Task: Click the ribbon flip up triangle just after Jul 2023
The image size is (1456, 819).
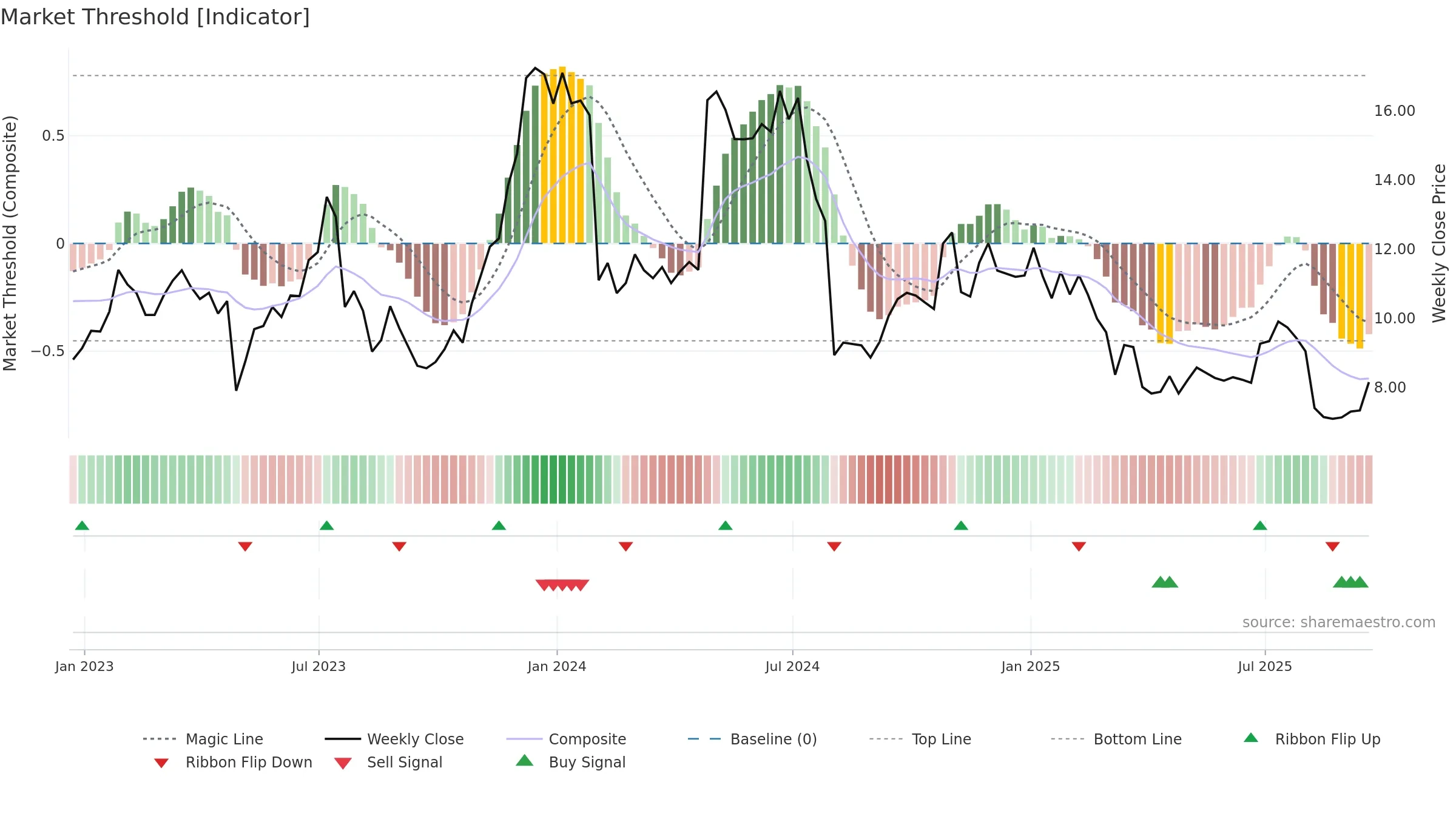Action: (326, 525)
